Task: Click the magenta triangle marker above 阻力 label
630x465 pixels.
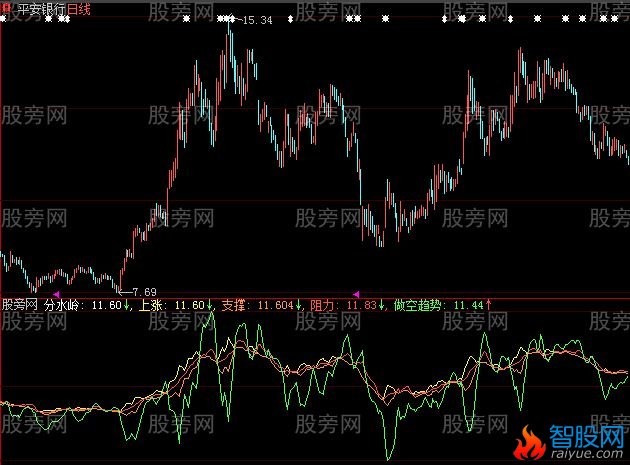Action: pos(356,294)
